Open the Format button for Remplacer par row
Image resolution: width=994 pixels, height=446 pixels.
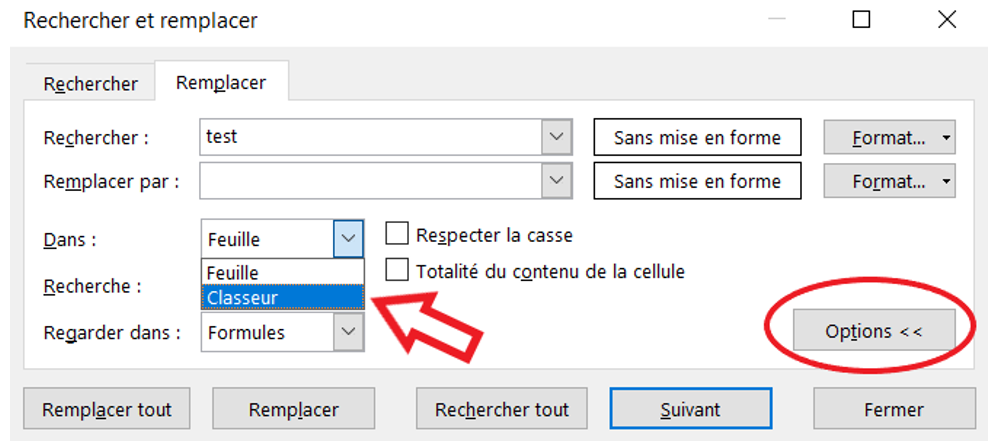881,181
